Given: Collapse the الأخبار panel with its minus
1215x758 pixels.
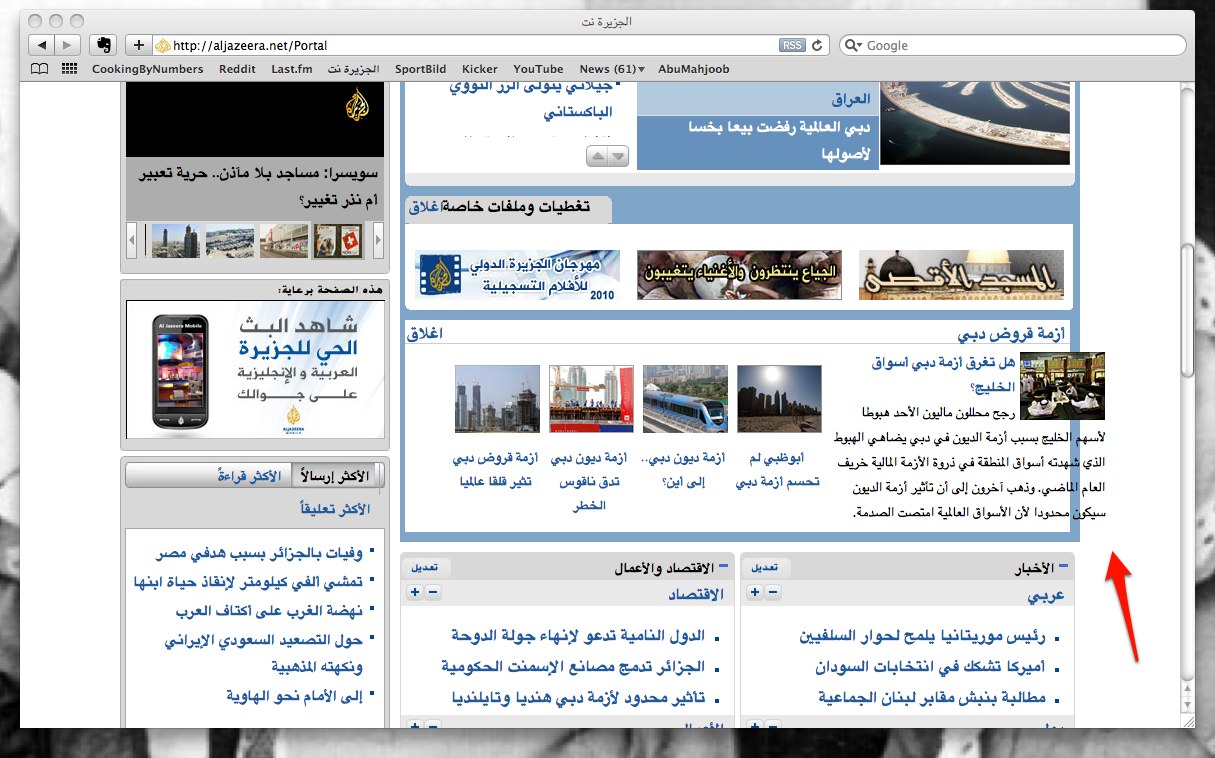Looking at the screenshot, I should tap(1063, 566).
